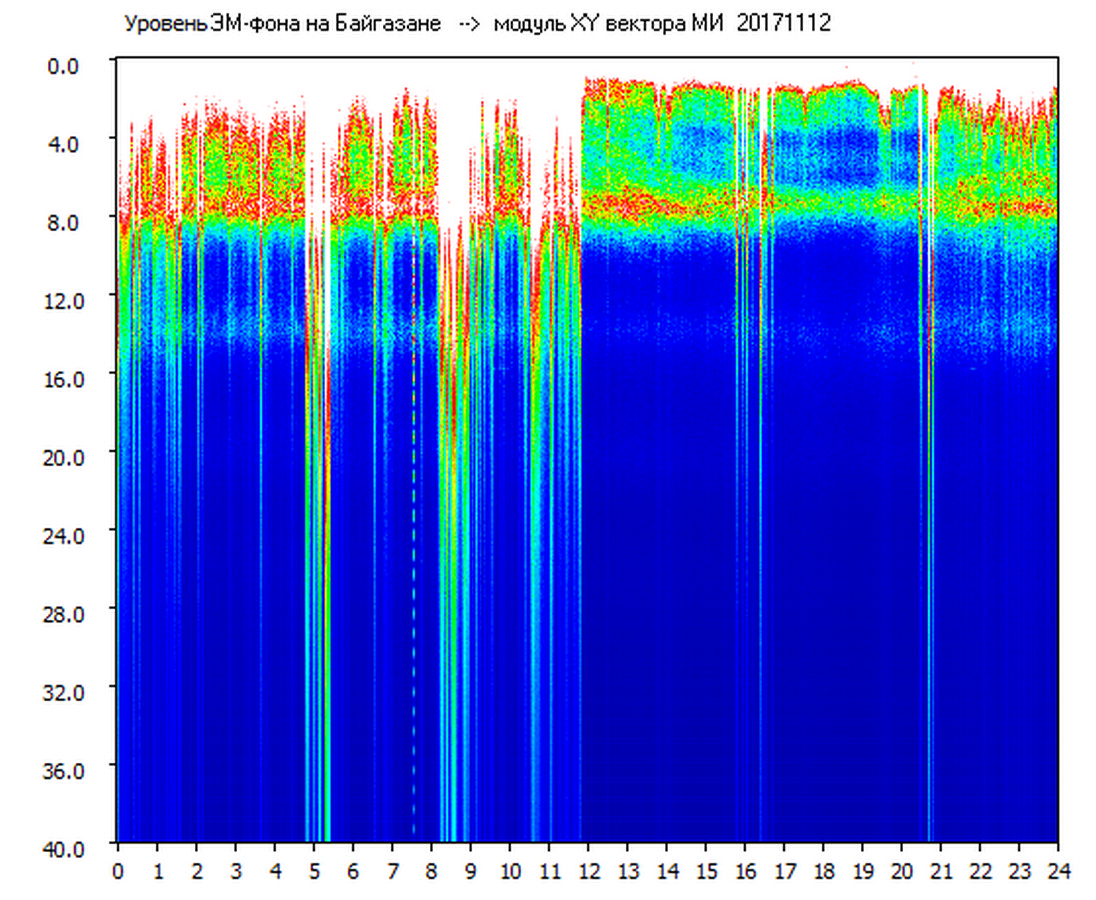Select the hour 8 tick label
Viewport: 1096px width, 900px height.
coord(432,871)
